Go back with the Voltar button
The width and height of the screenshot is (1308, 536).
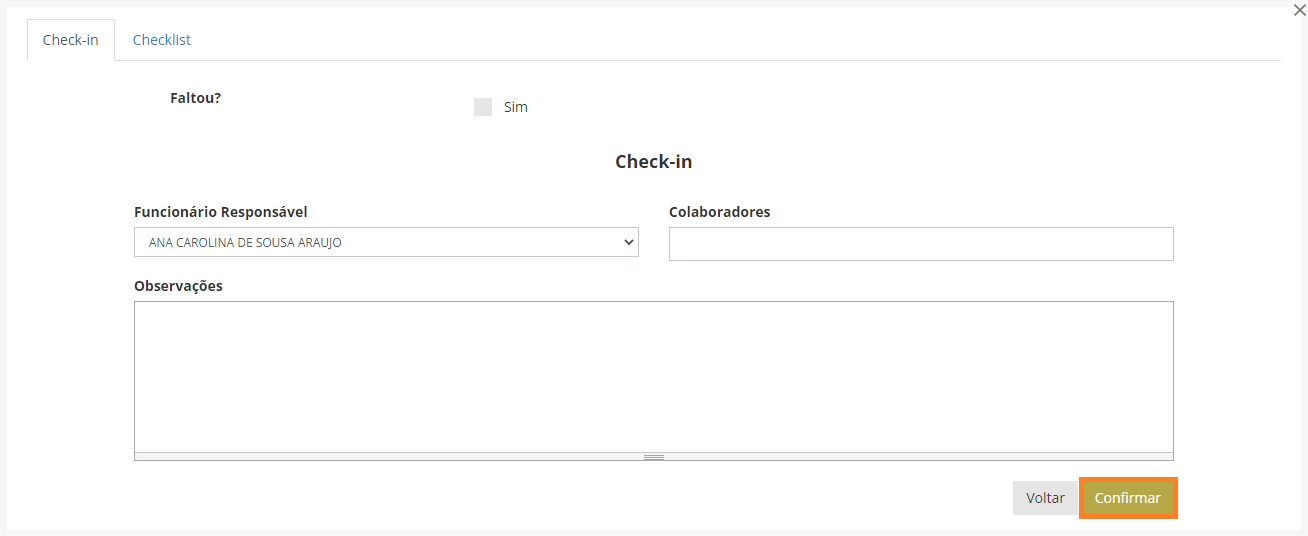[1045, 498]
